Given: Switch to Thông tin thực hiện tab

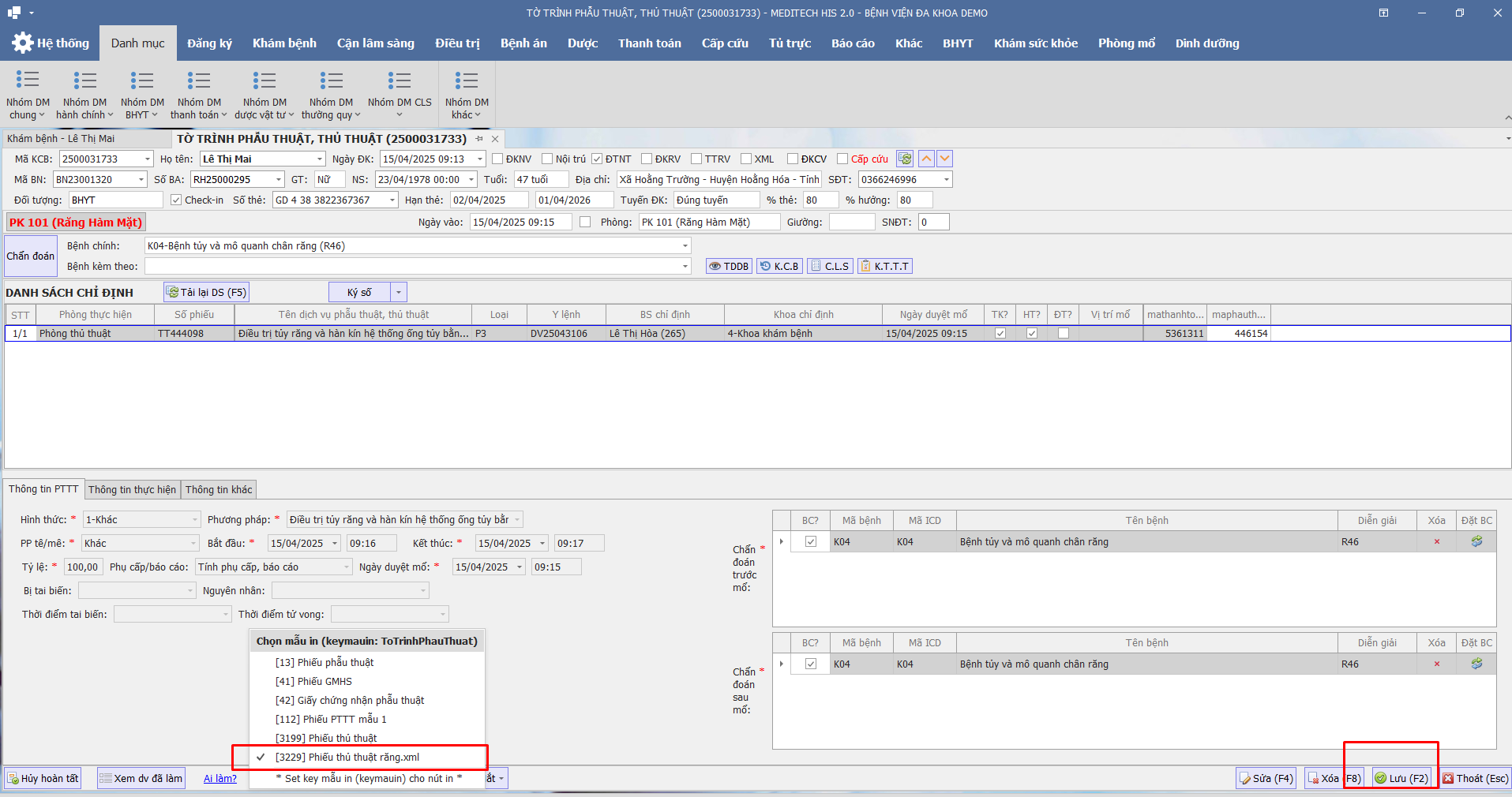Looking at the screenshot, I should (x=132, y=490).
